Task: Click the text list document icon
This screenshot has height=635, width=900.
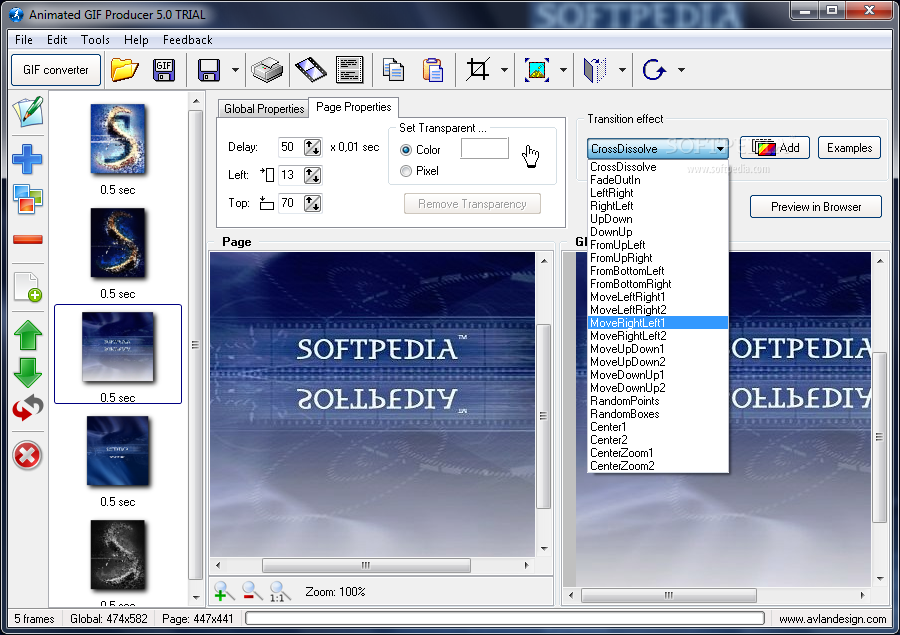Action: point(350,70)
